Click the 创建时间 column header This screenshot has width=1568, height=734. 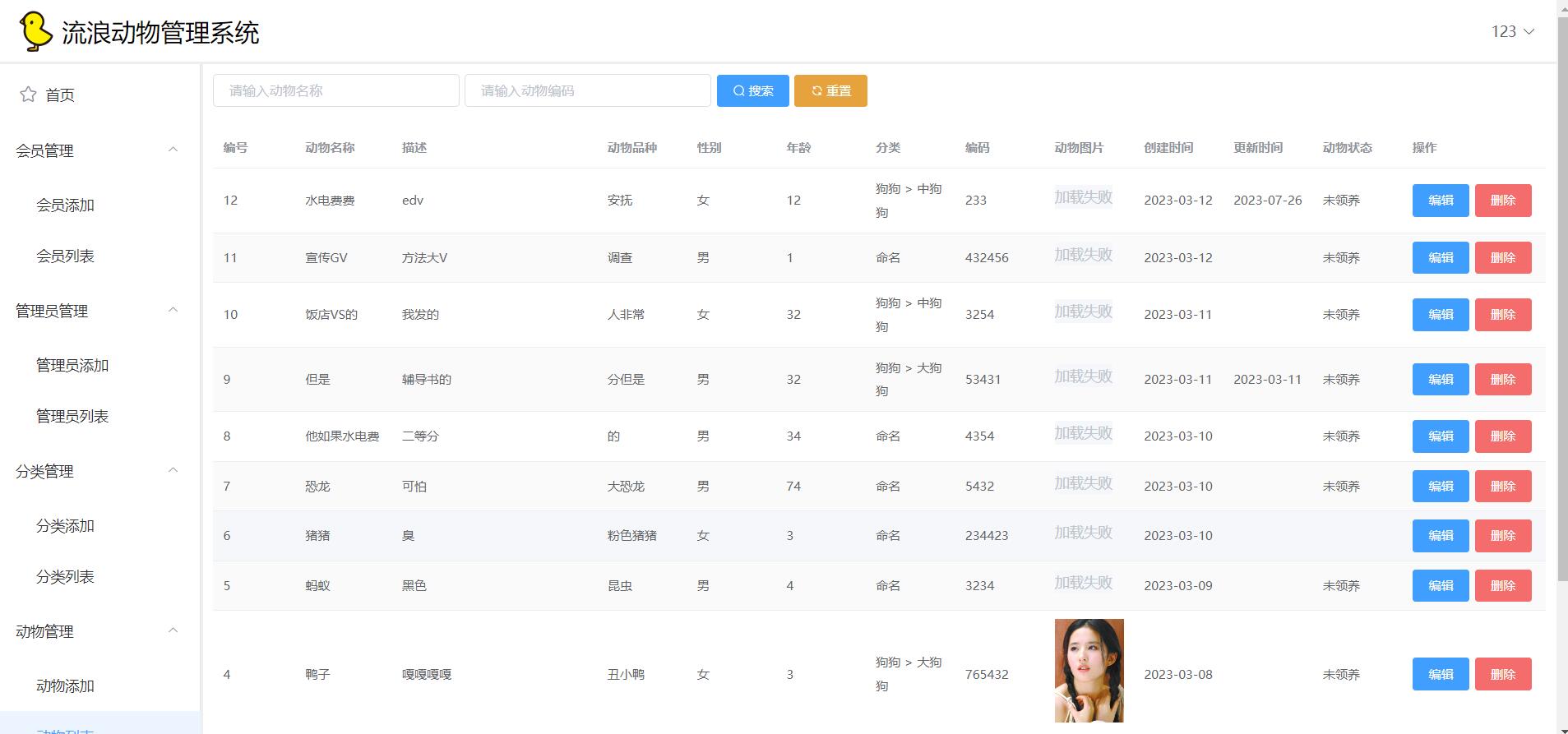[1168, 148]
